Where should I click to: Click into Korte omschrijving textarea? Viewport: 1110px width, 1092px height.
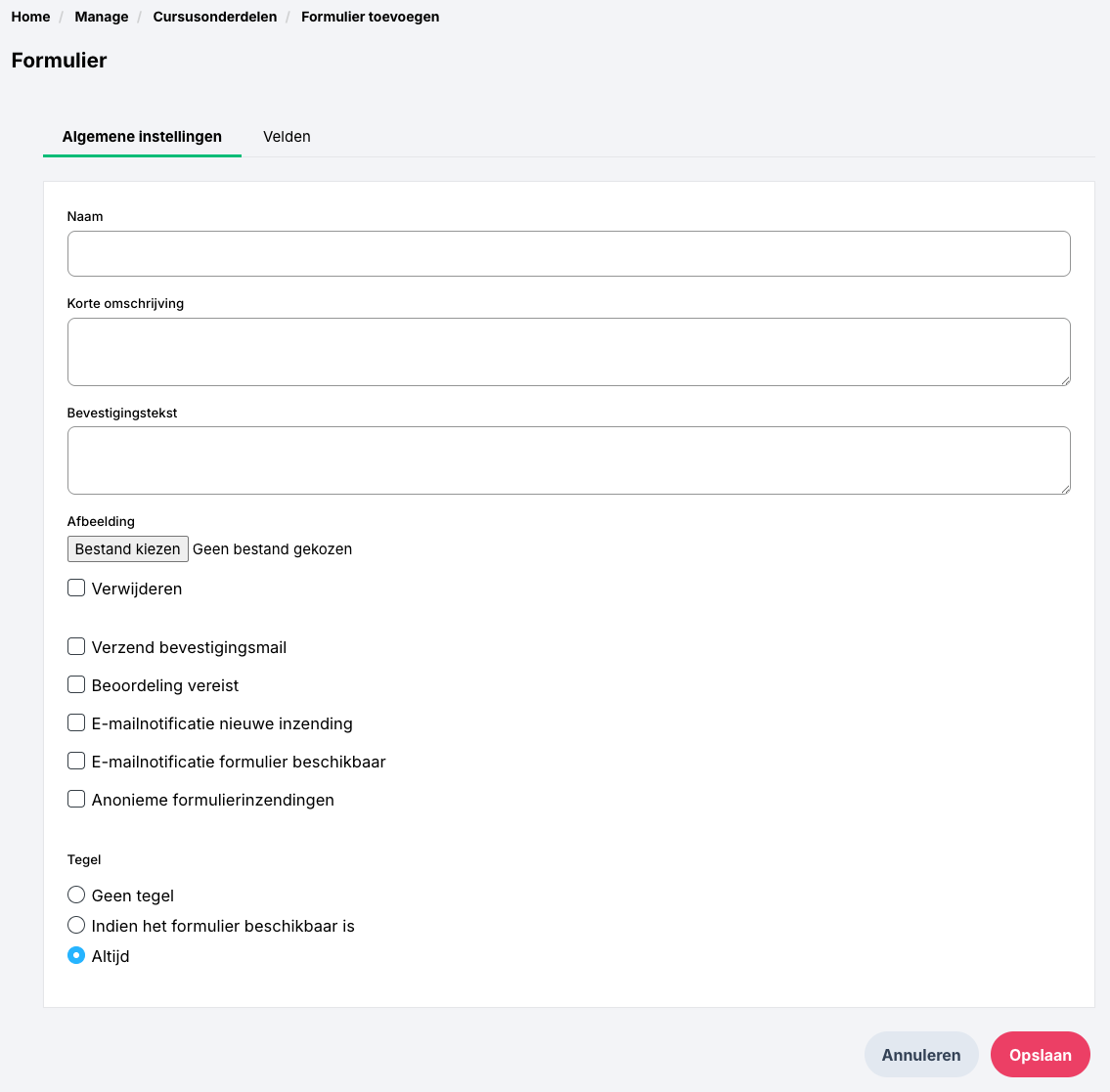click(568, 352)
